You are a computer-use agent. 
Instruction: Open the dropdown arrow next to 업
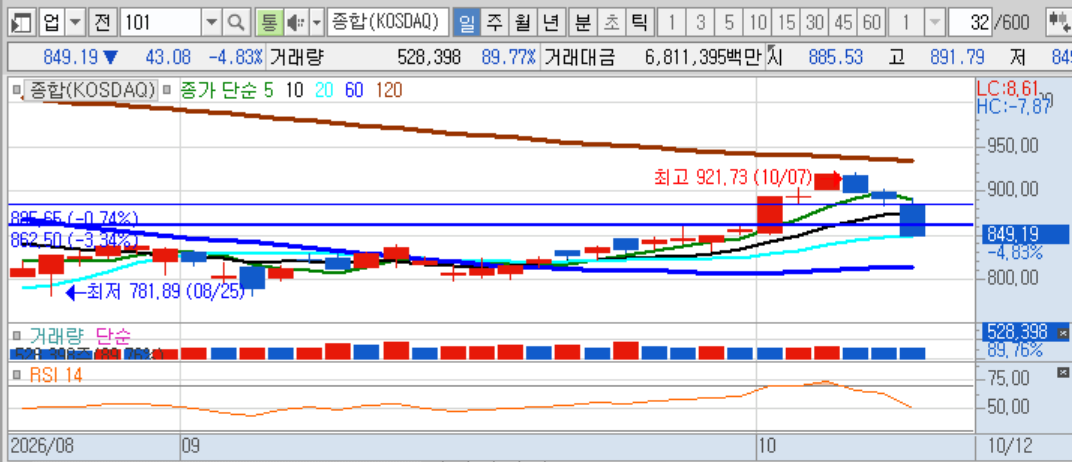[x=75, y=23]
